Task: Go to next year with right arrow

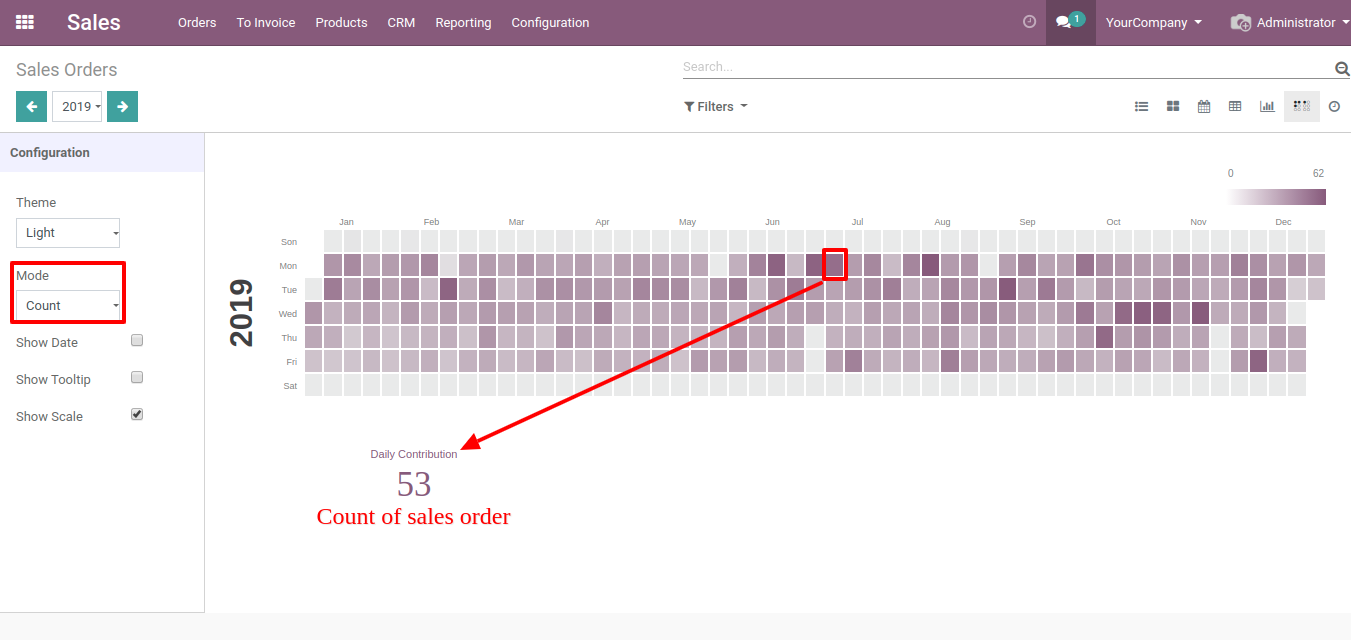Action: 122,106
